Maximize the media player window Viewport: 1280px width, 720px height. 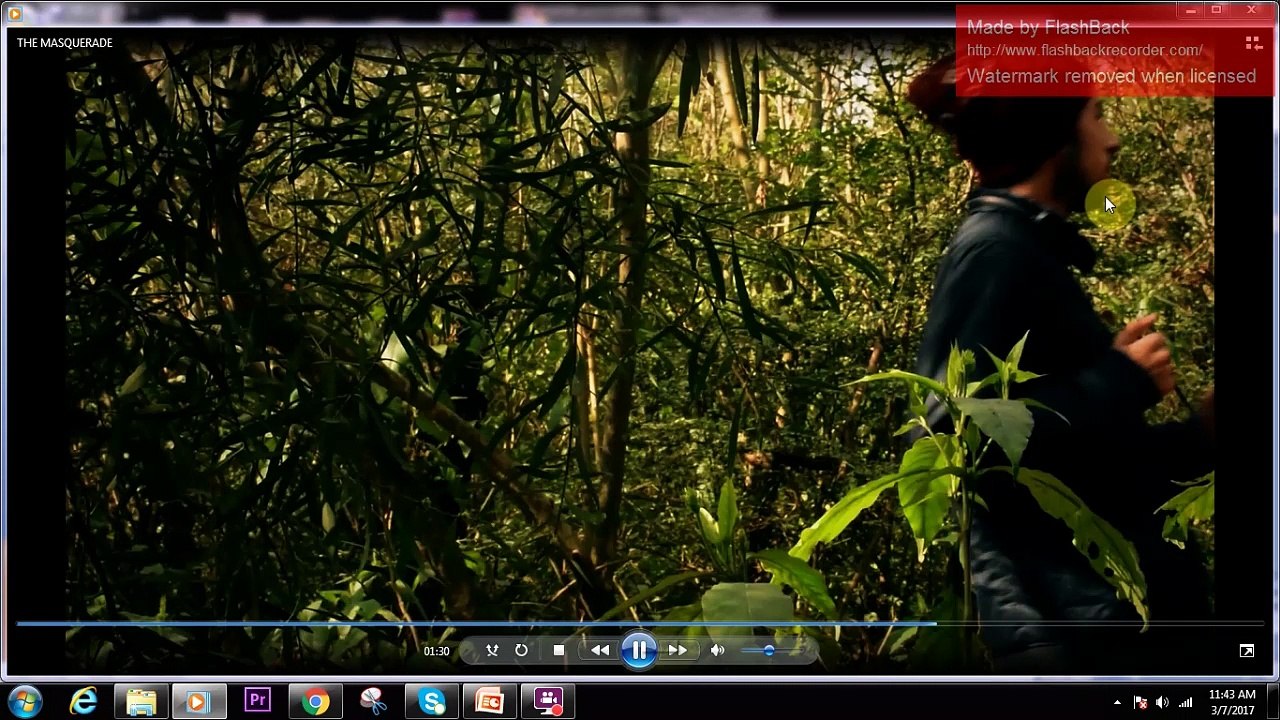pos(1216,10)
